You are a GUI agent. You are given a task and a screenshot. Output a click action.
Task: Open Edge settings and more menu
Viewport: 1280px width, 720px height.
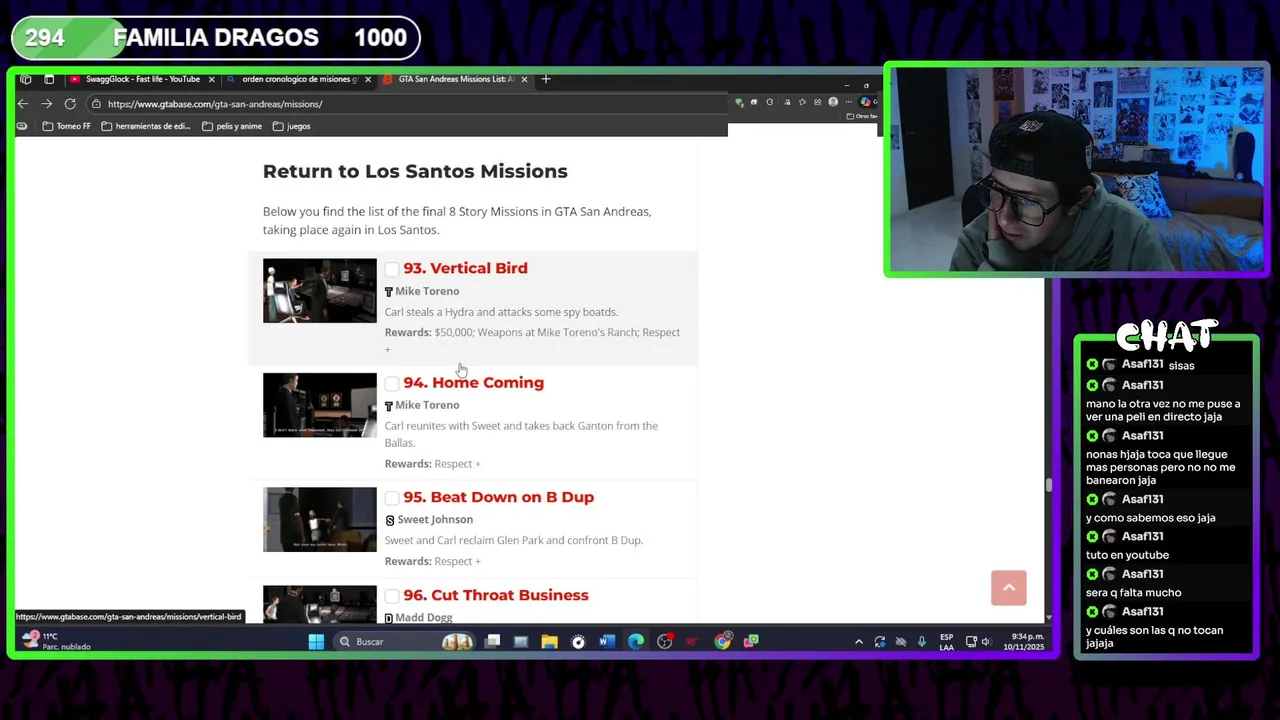click(x=849, y=102)
